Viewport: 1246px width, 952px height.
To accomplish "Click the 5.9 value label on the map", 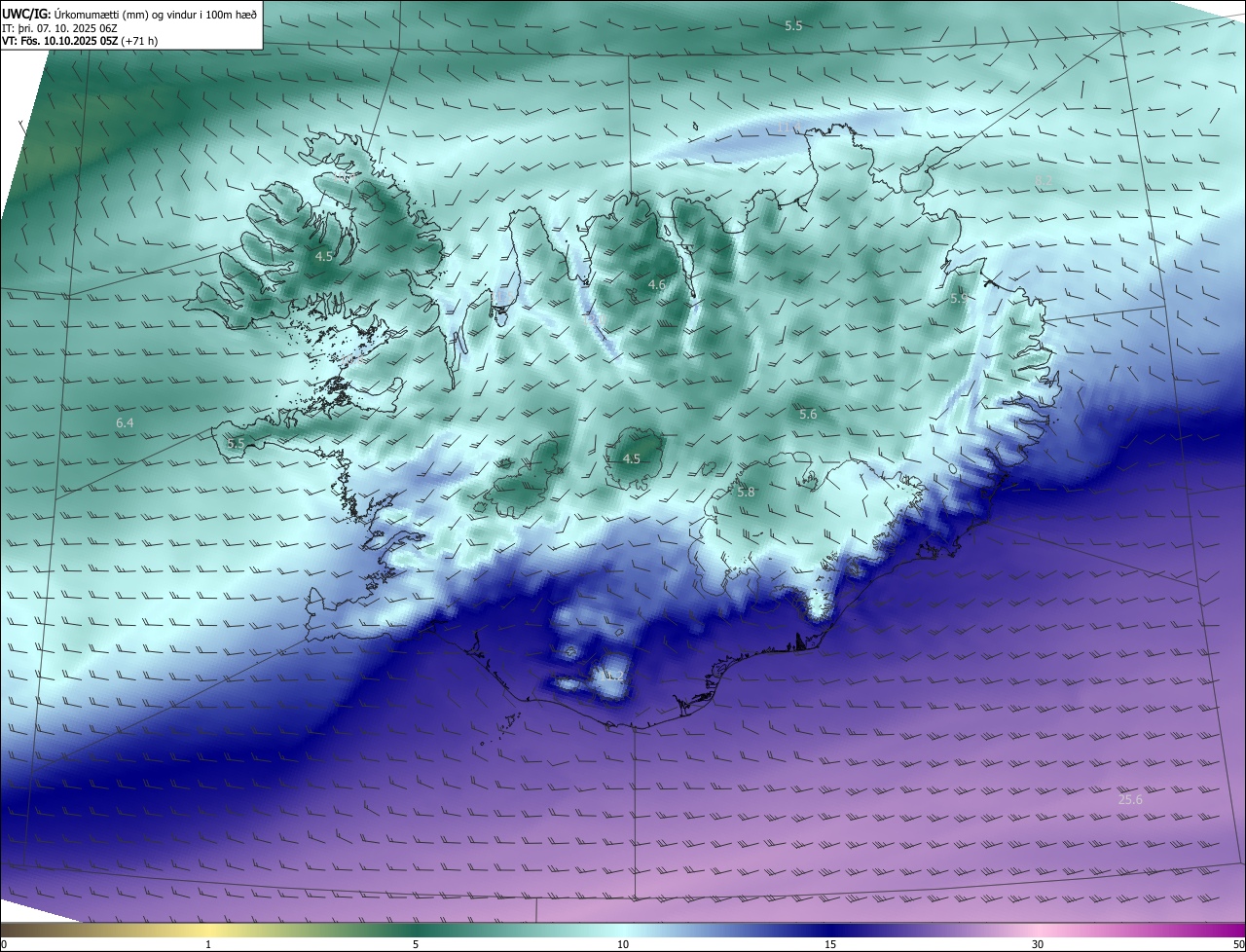I will point(960,299).
